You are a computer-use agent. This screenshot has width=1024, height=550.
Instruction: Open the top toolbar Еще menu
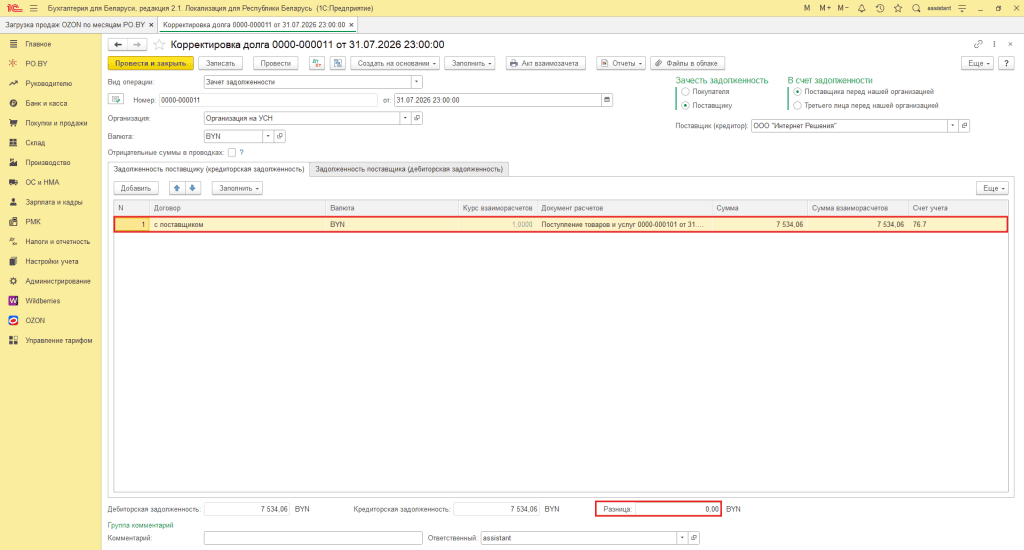(978, 63)
